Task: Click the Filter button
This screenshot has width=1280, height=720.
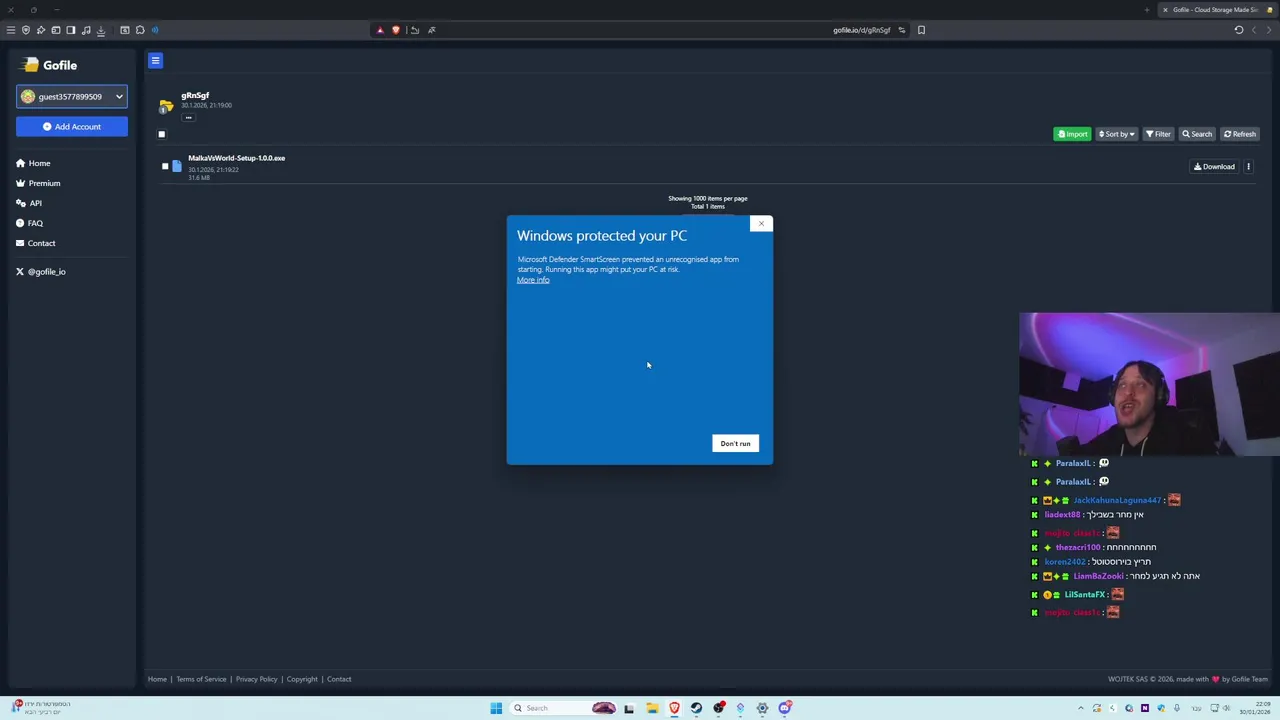Action: (x=1158, y=134)
